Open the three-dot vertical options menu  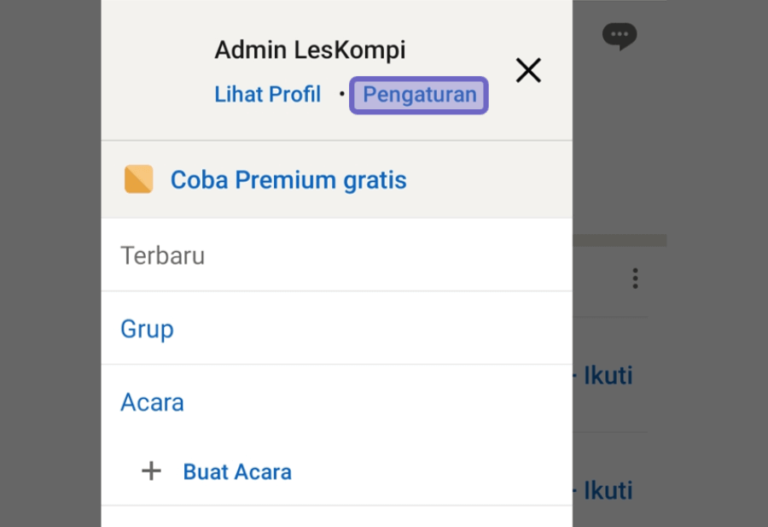pyautogui.click(x=635, y=278)
